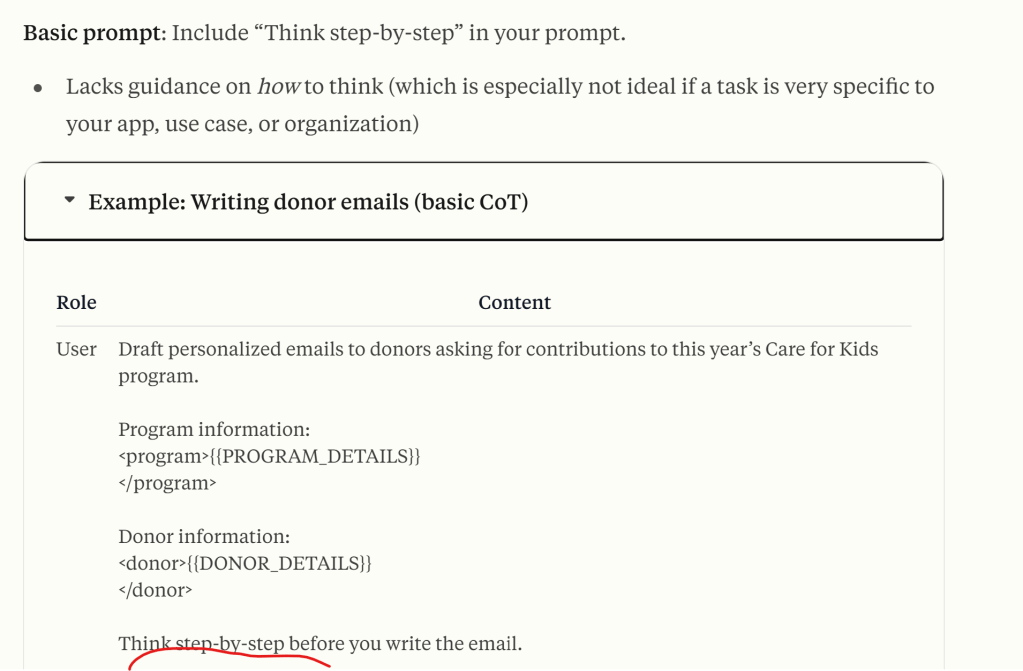Click the "Program information:" line
Image resolution: width=1023 pixels, height=671 pixels.
pos(214,429)
